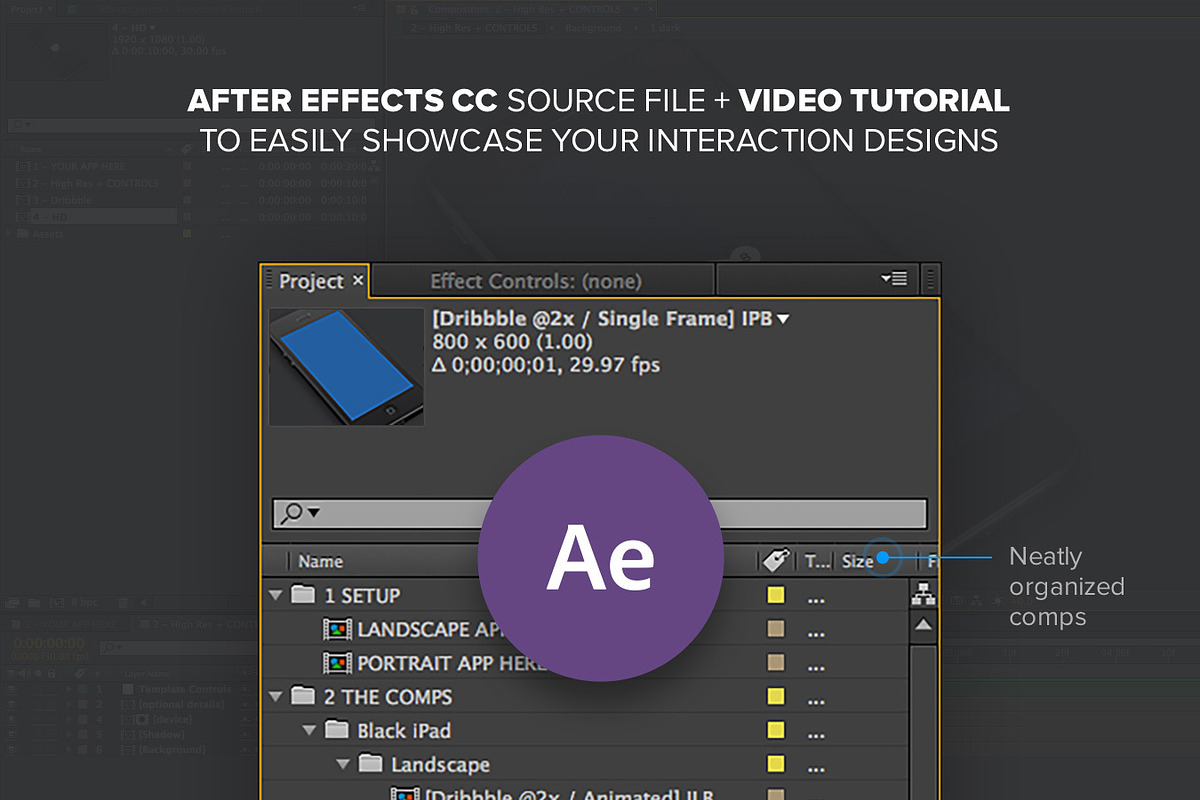Click yellow label swatch for Landscape folder
Image resolution: width=1200 pixels, height=800 pixels.
[775, 765]
